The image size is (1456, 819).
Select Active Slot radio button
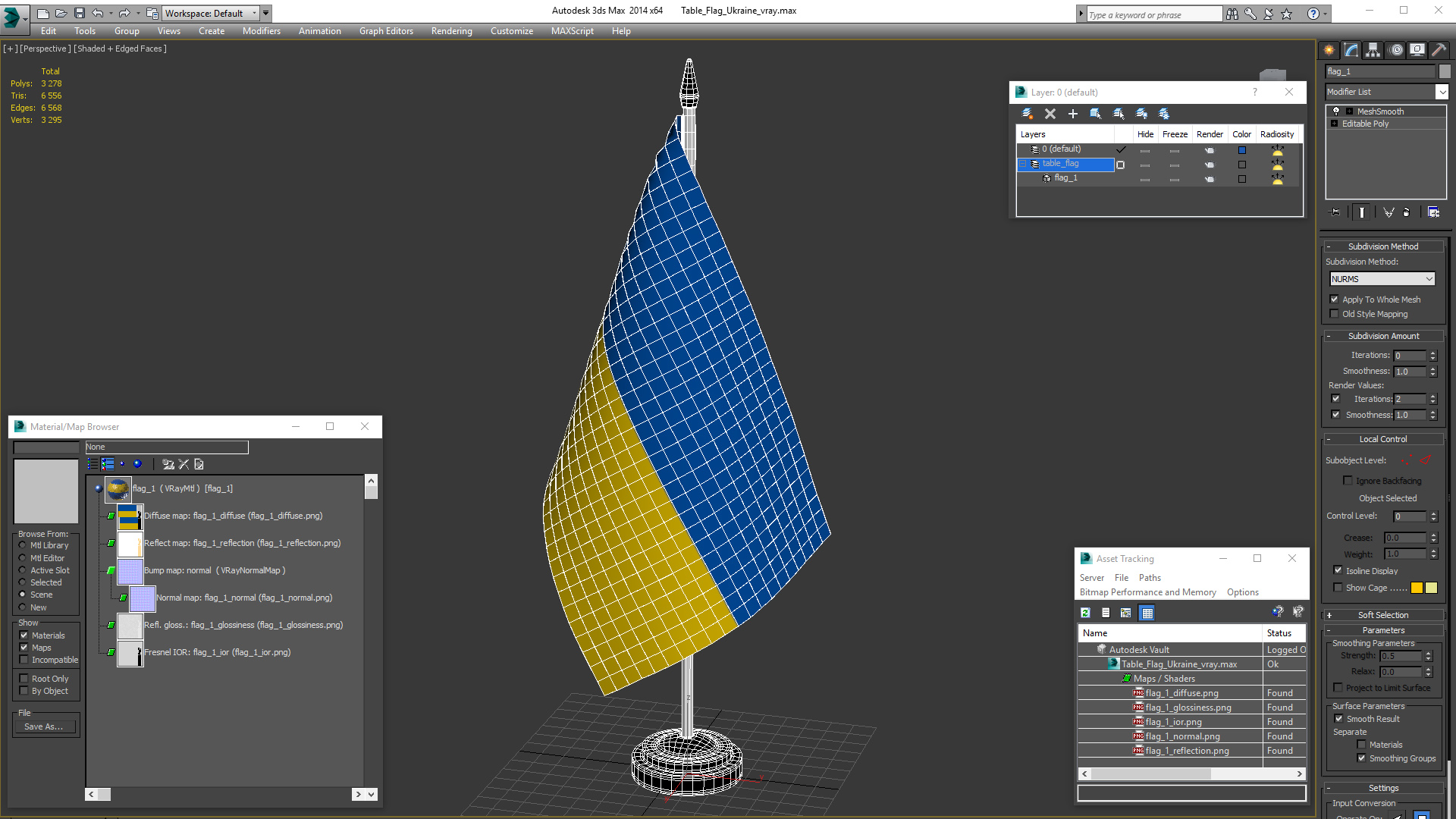23,570
